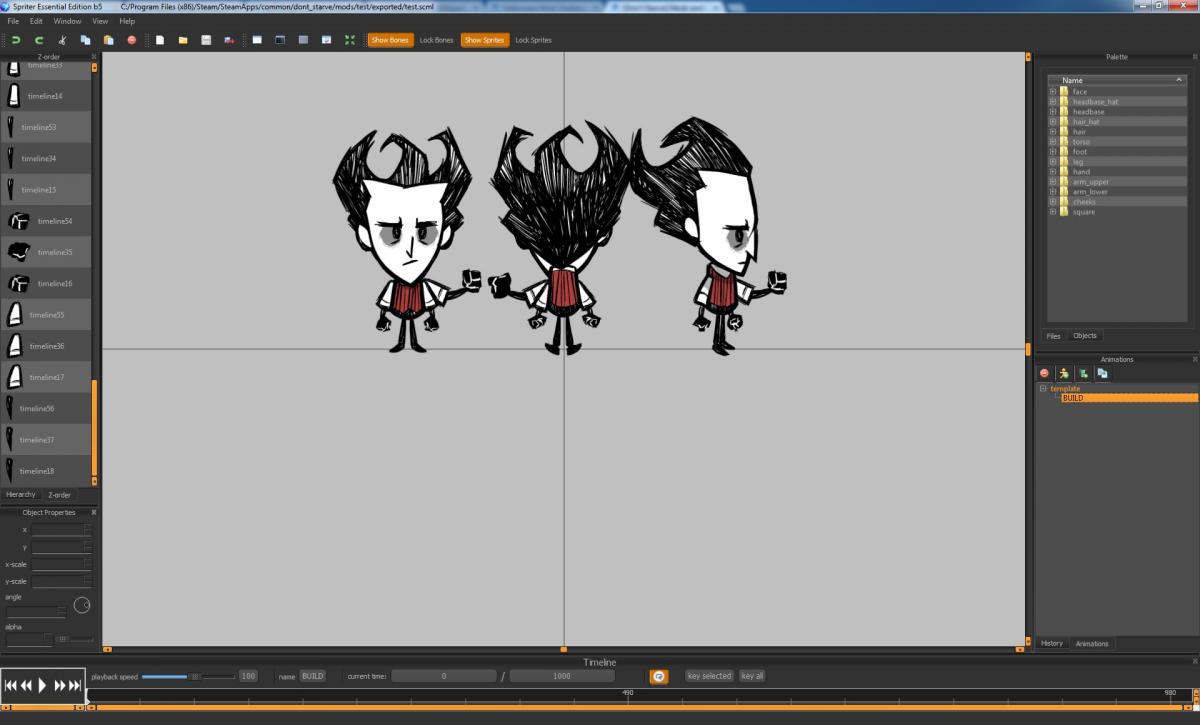Viewport: 1200px width, 725px height.
Task: Click the orange loop playback icon
Action: pos(659,677)
